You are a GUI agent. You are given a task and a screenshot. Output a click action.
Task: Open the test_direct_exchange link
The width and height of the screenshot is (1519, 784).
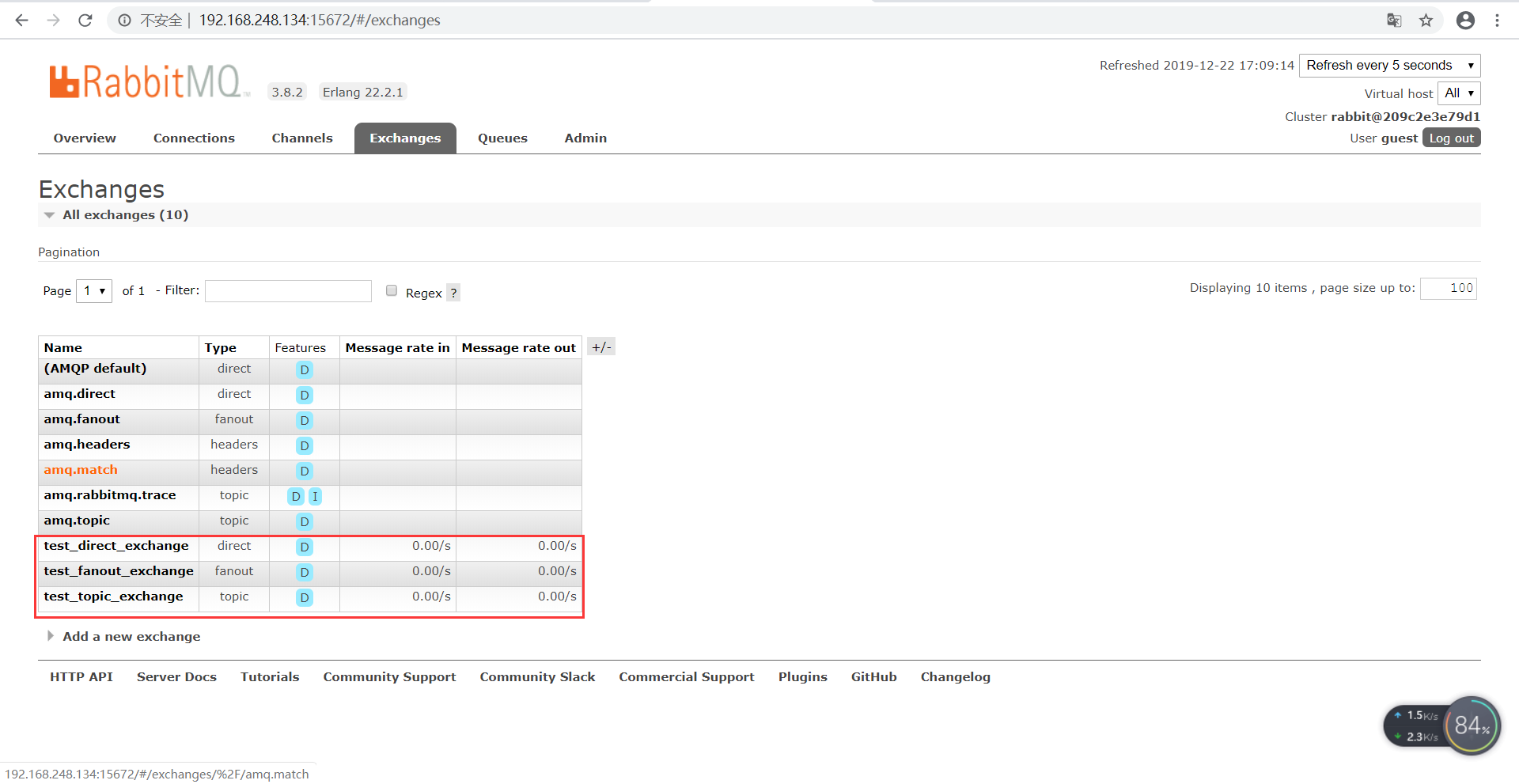116,546
